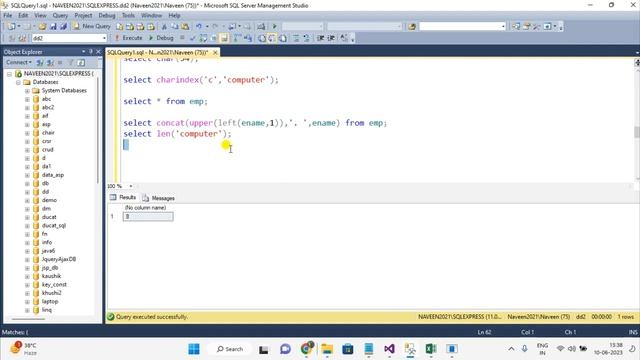
Task: Click the Increase Indent icon
Action: 331,38
